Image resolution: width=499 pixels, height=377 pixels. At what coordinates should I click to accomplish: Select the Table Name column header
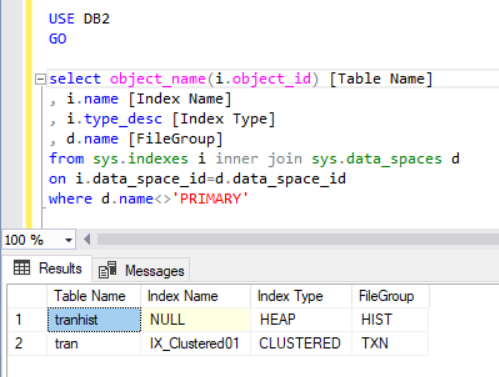tap(94, 296)
